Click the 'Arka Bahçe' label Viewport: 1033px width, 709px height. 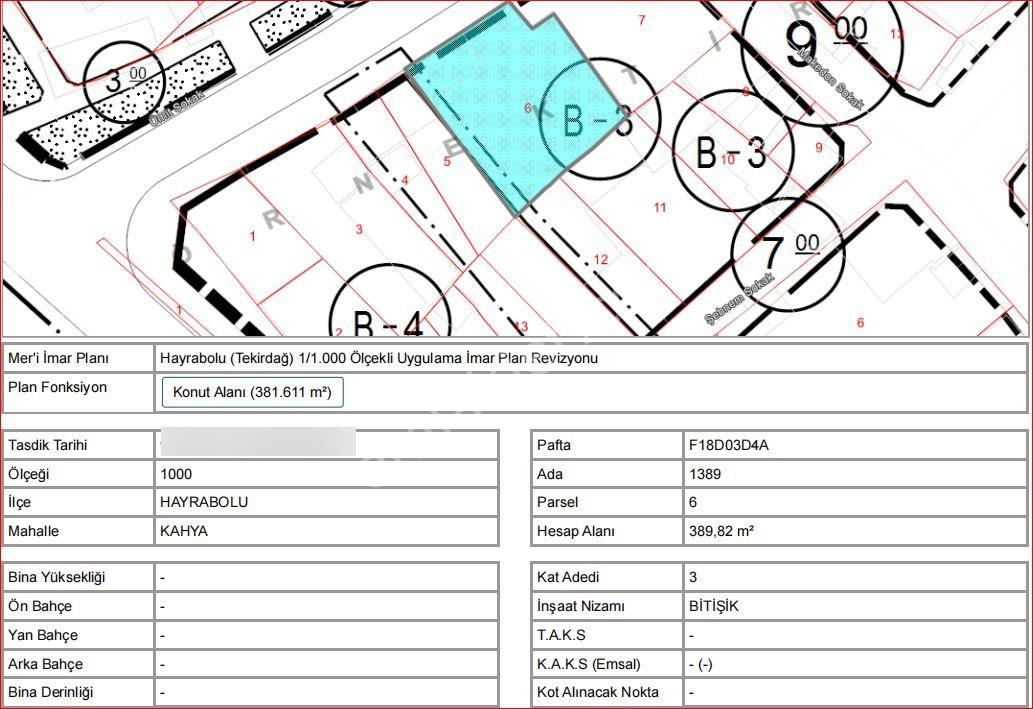coord(45,664)
